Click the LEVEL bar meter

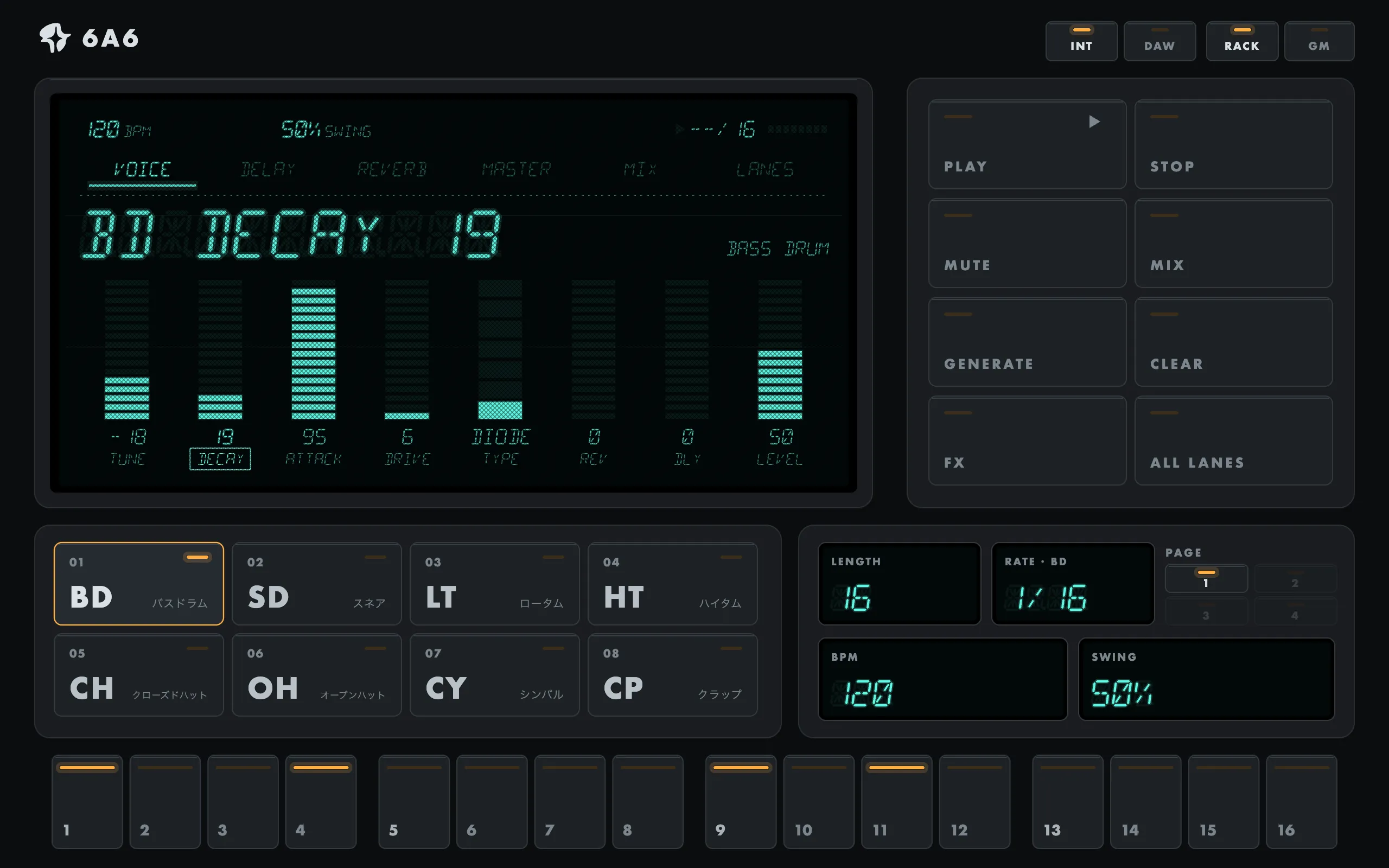pyautogui.click(x=780, y=349)
